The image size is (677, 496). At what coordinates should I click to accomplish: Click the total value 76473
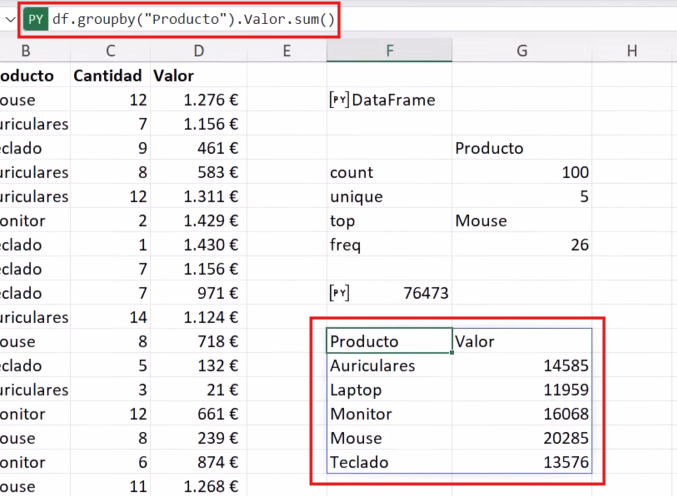389,294
